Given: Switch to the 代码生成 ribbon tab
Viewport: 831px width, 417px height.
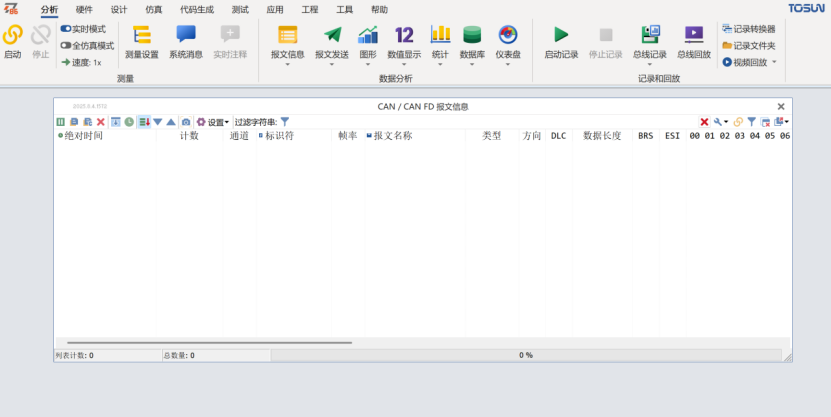Looking at the screenshot, I should (x=197, y=10).
